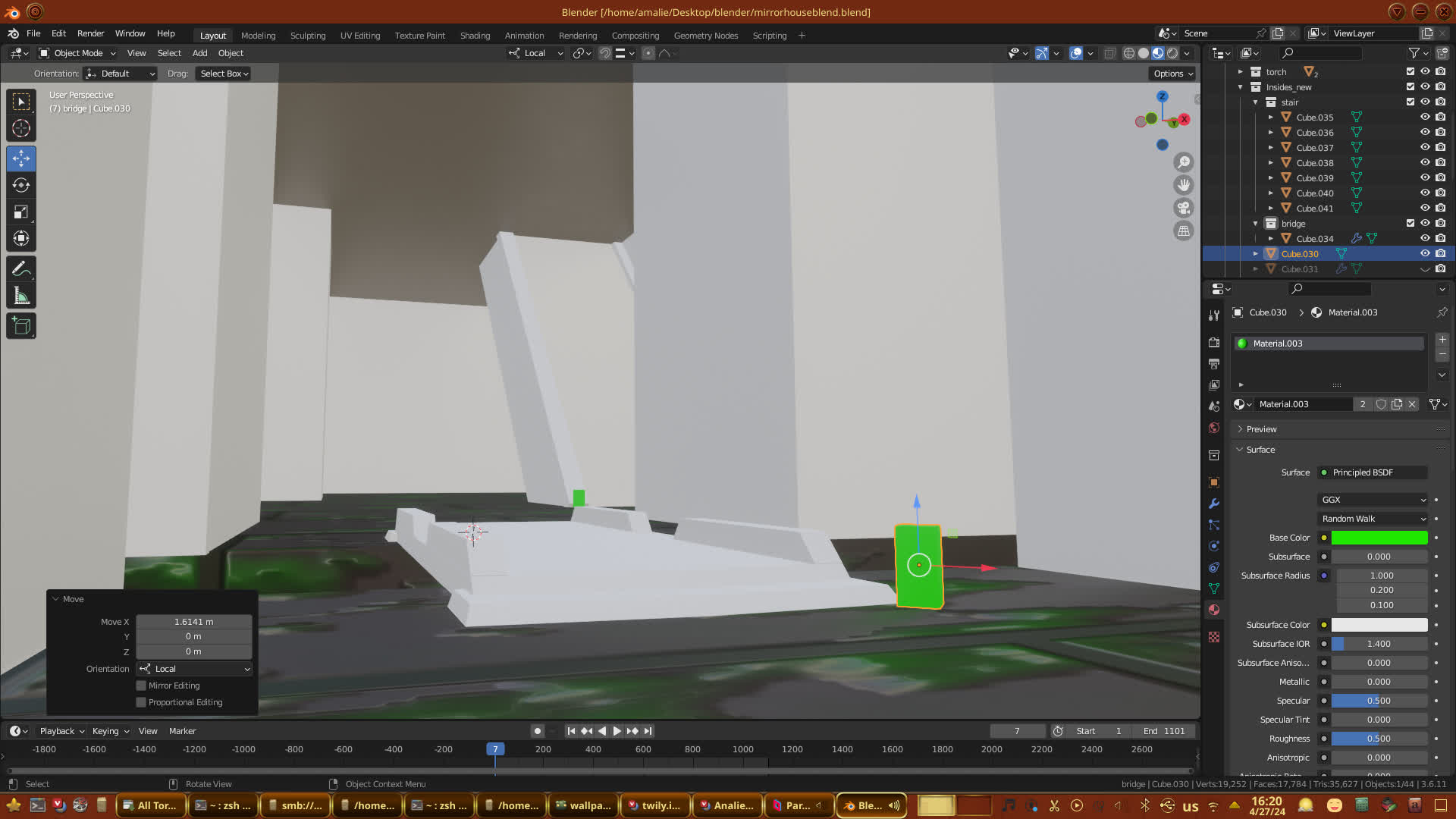
Task: Select the 3D Cursor tool
Action: tap(21, 129)
